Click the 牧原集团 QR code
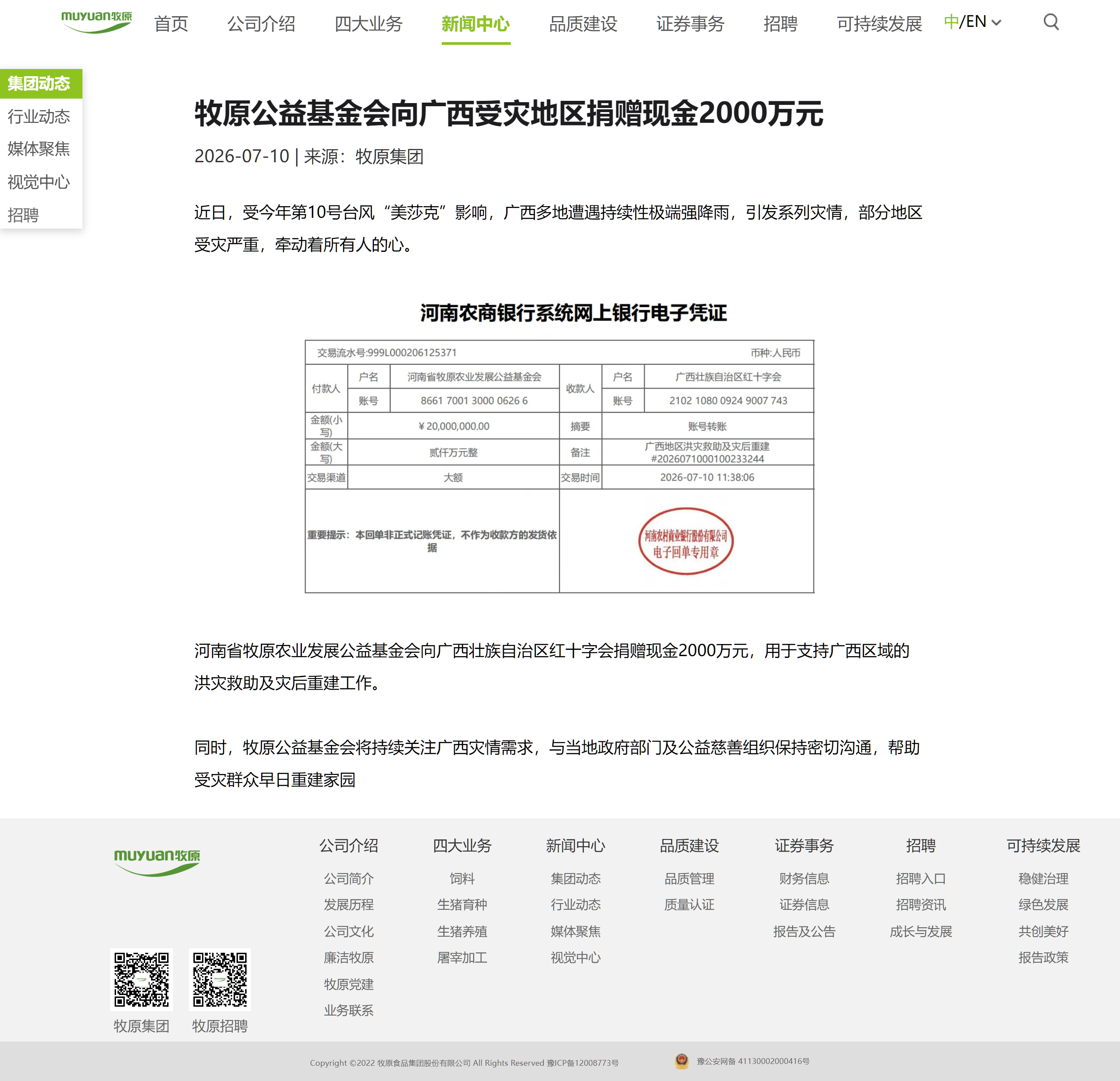This screenshot has width=1120, height=1081. pyautogui.click(x=142, y=979)
